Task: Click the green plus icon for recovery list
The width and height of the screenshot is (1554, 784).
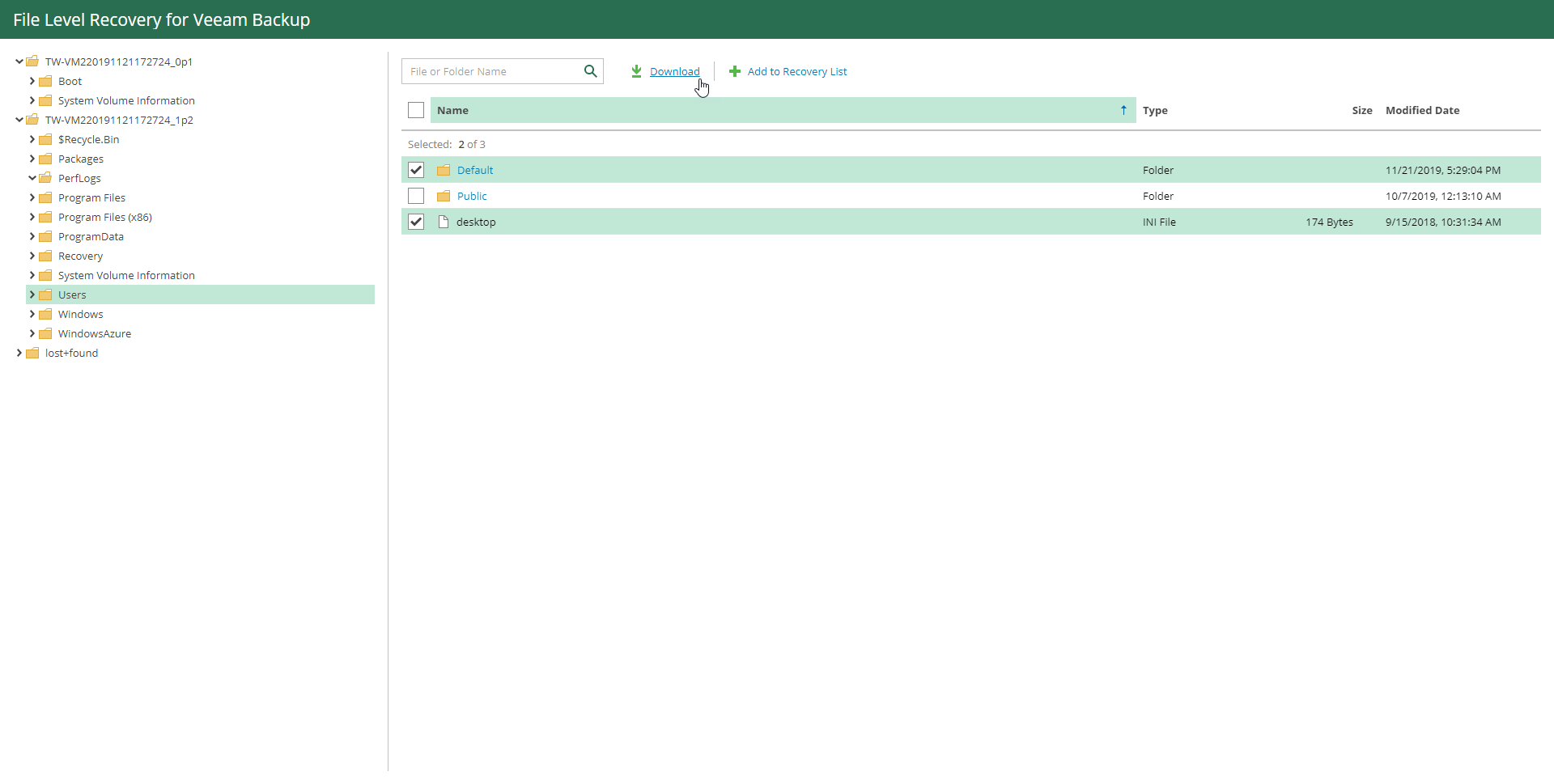Action: point(735,71)
